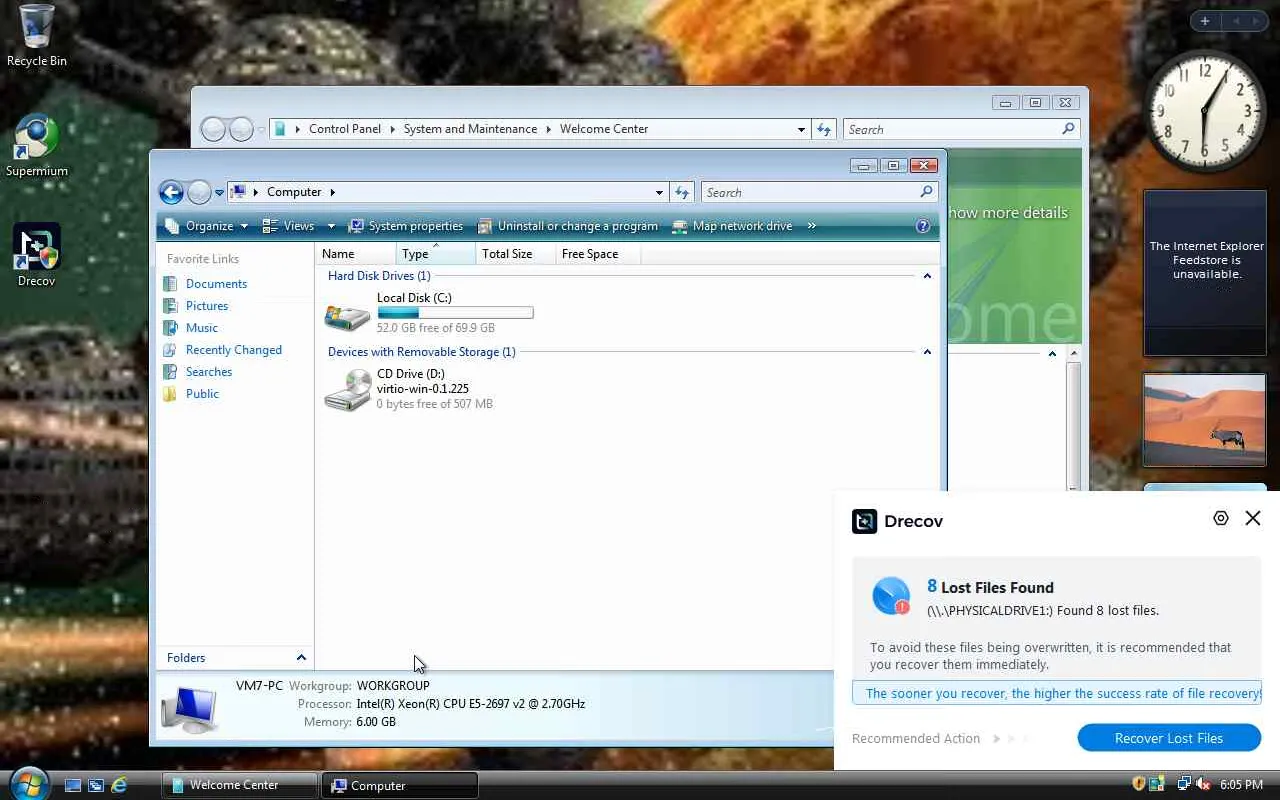Click the VM7-PC computer icon in details pane

point(190,707)
